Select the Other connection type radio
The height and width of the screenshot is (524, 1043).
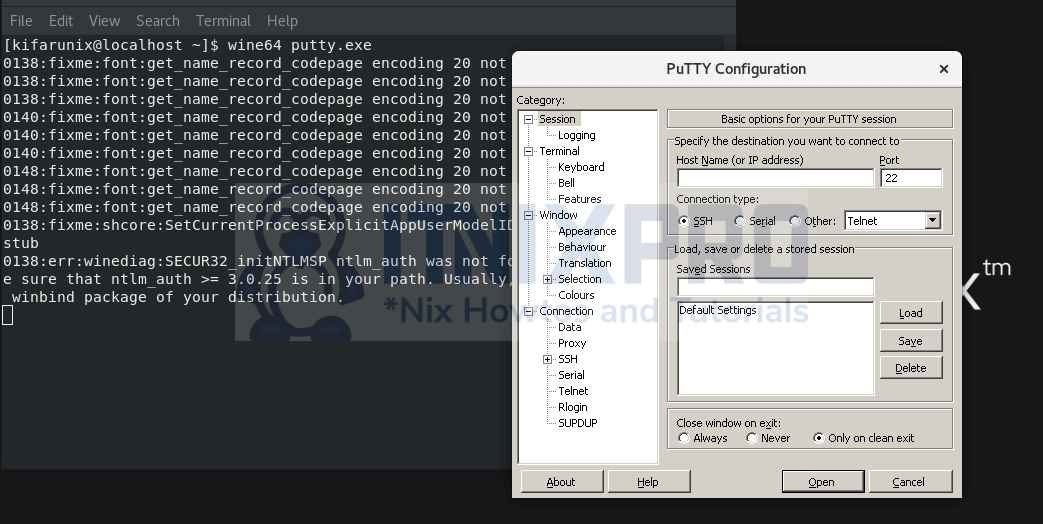tap(794, 221)
